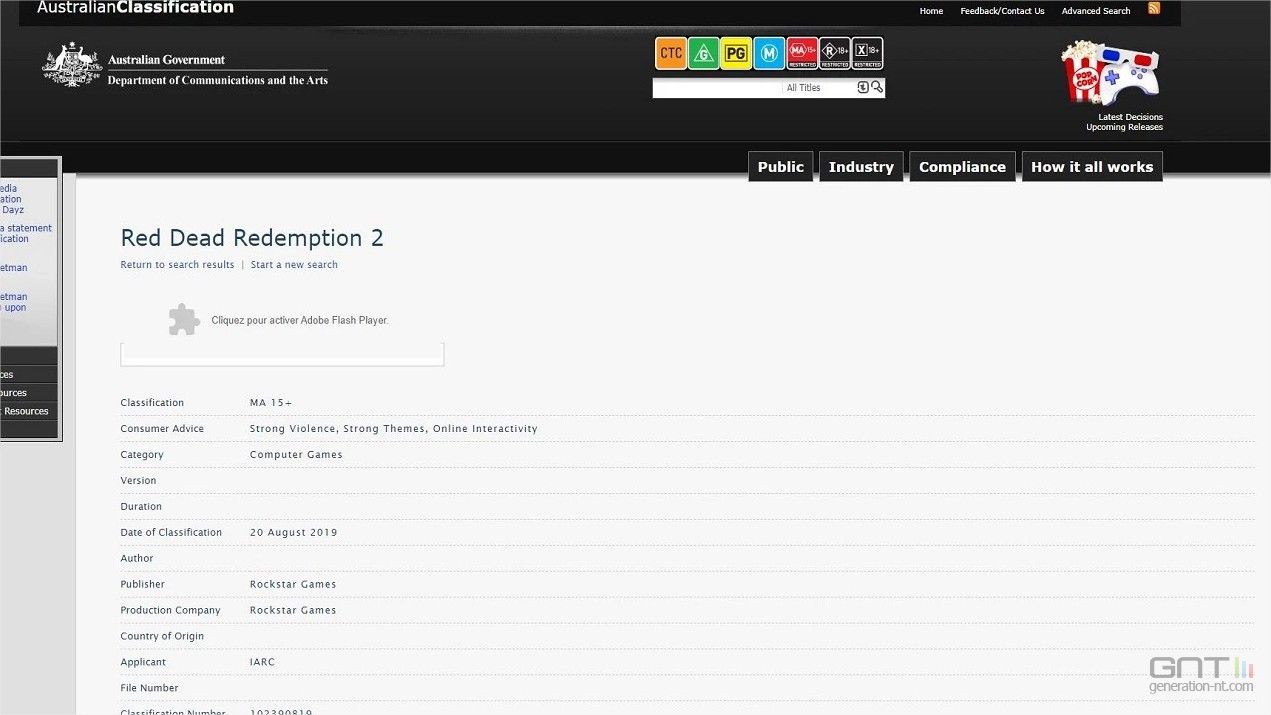1271x715 pixels.
Task: Open the How it all works tab
Action: point(1092,167)
